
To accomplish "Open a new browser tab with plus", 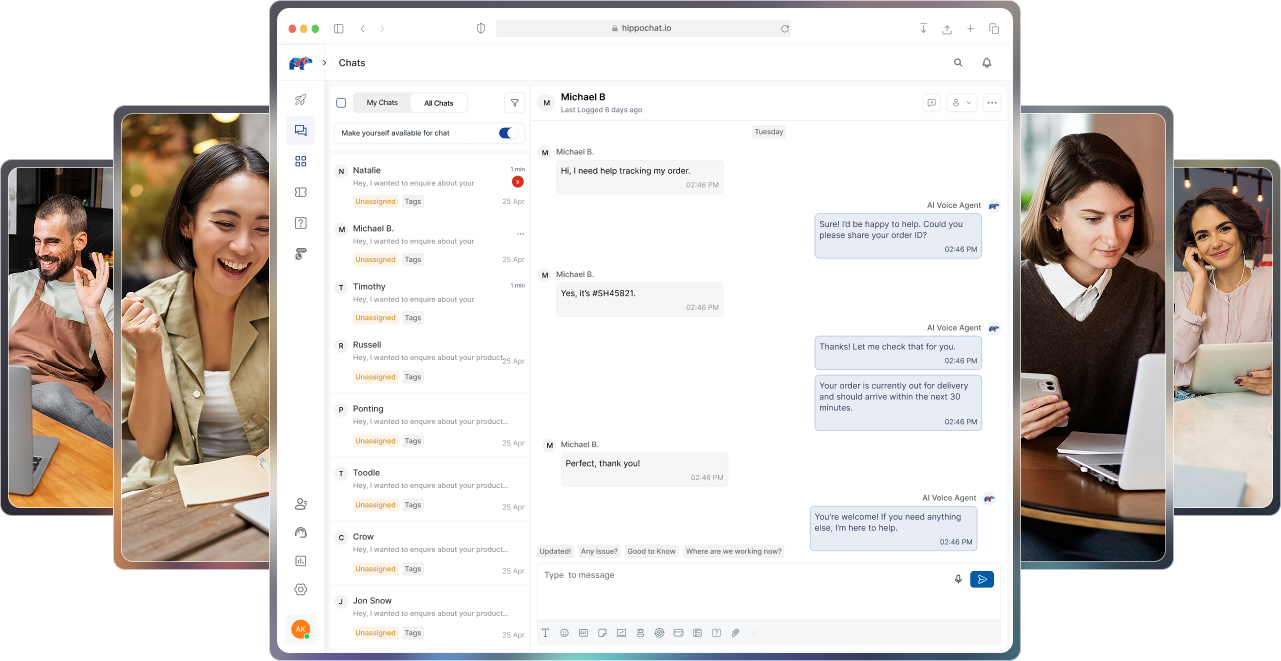I will tap(970, 28).
